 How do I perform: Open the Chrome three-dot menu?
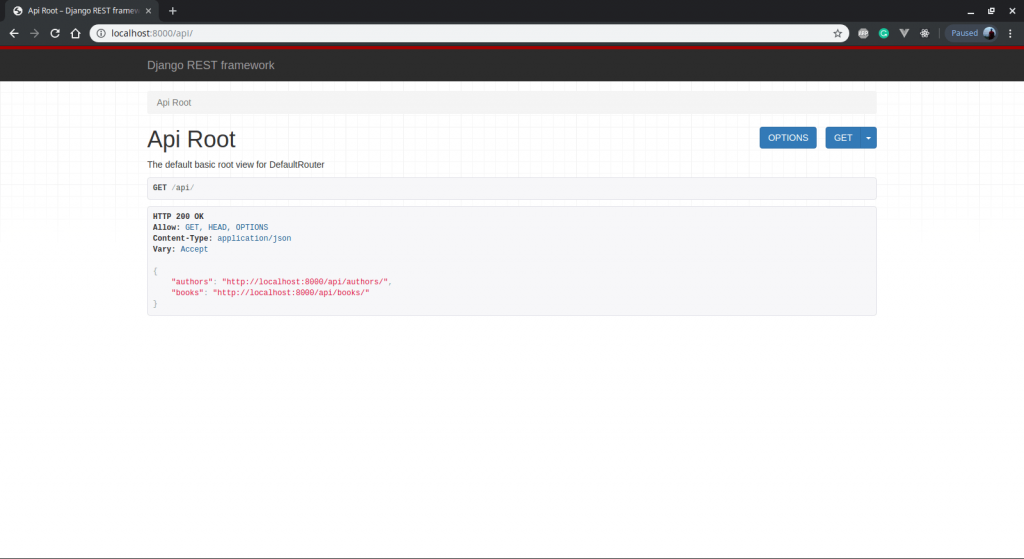click(x=1010, y=33)
